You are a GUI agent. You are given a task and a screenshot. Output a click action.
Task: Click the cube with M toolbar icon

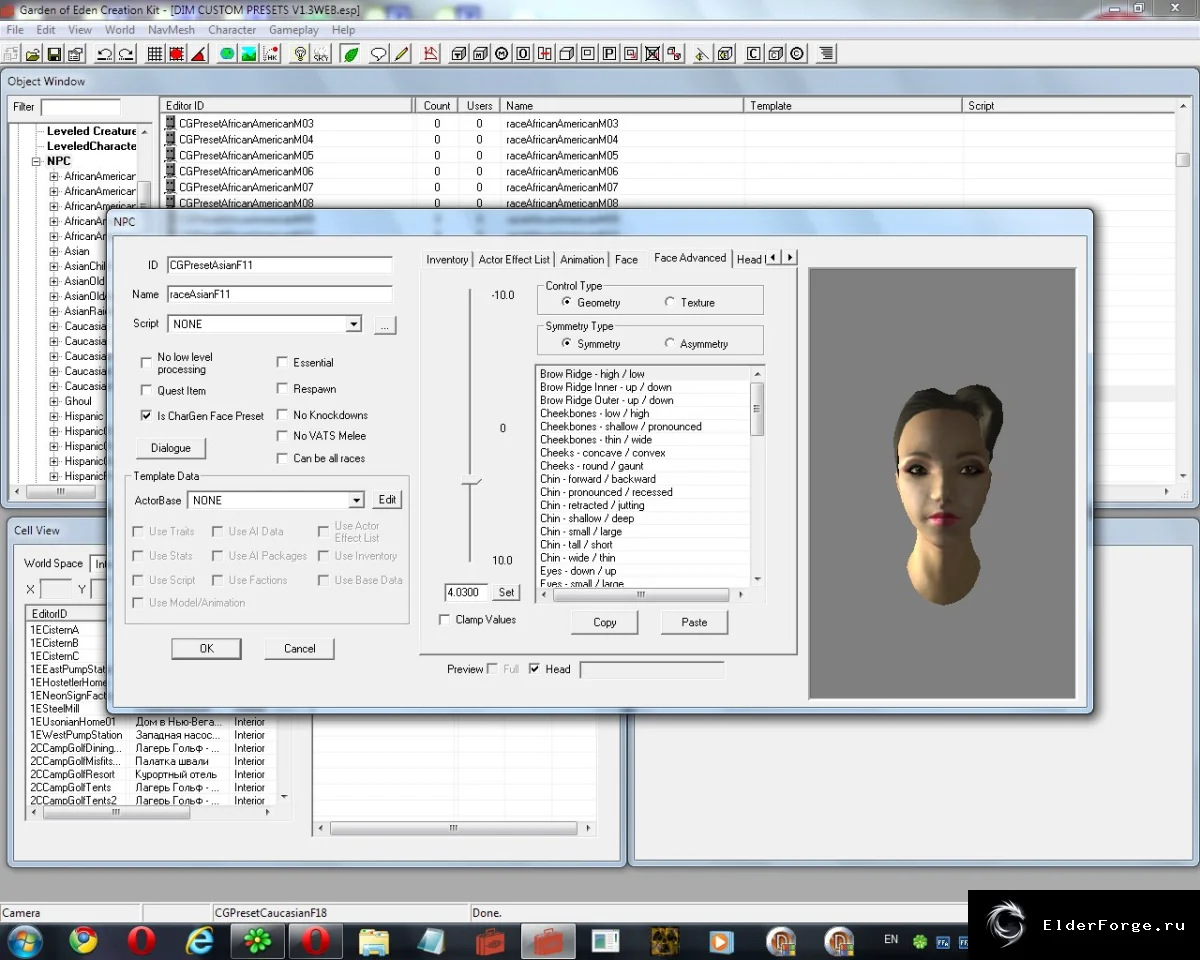(480, 54)
